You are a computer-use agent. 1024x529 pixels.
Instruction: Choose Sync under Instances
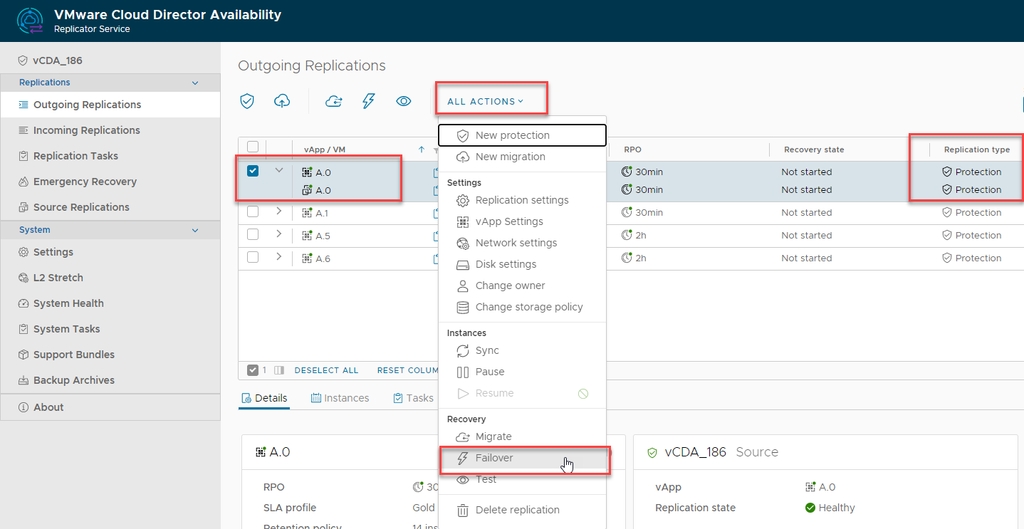pyautogui.click(x=487, y=351)
